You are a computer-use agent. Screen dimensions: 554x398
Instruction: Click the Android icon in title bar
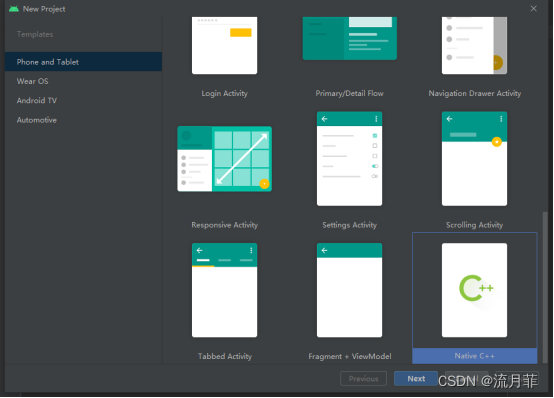click(x=14, y=9)
